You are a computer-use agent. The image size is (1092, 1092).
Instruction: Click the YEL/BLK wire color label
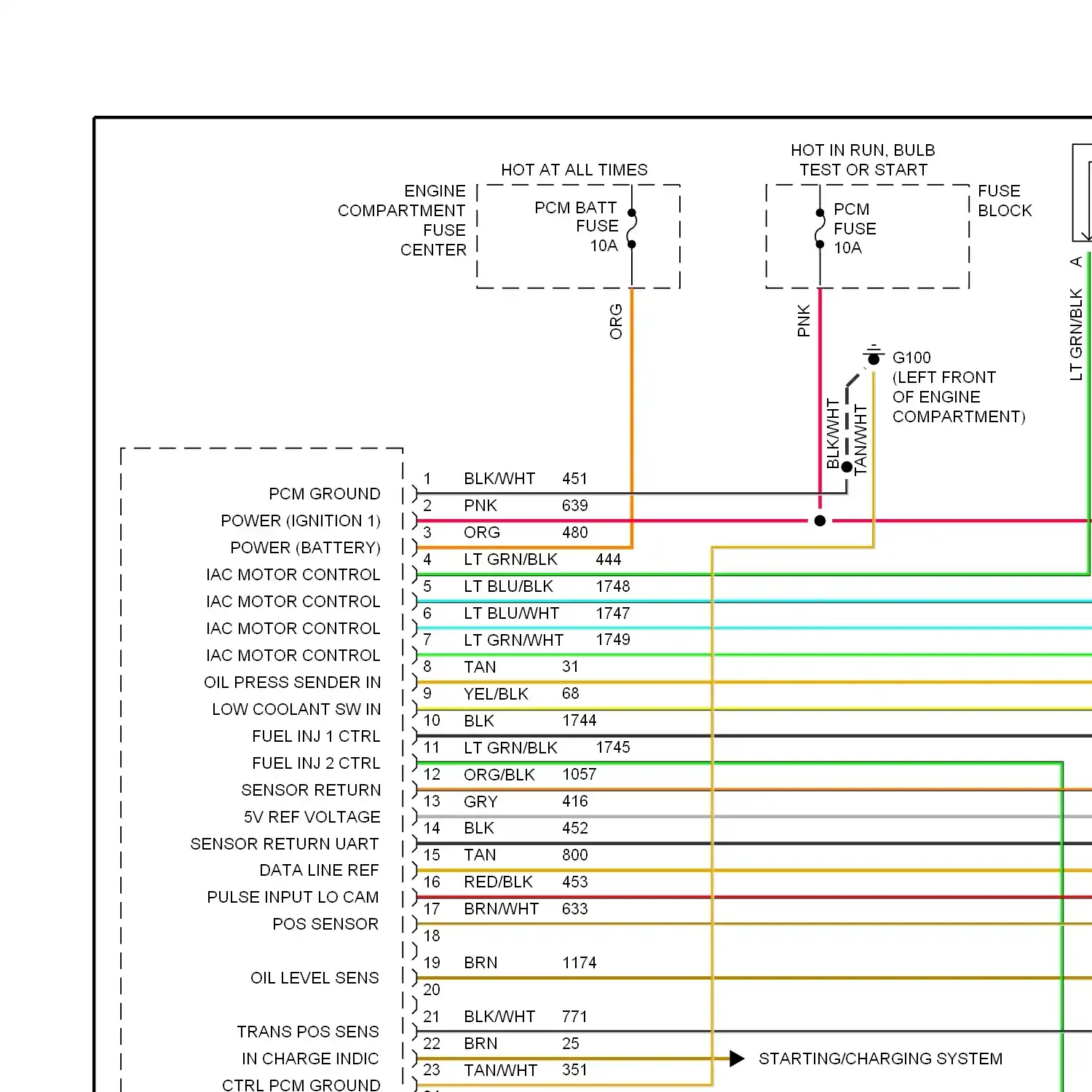(x=496, y=694)
